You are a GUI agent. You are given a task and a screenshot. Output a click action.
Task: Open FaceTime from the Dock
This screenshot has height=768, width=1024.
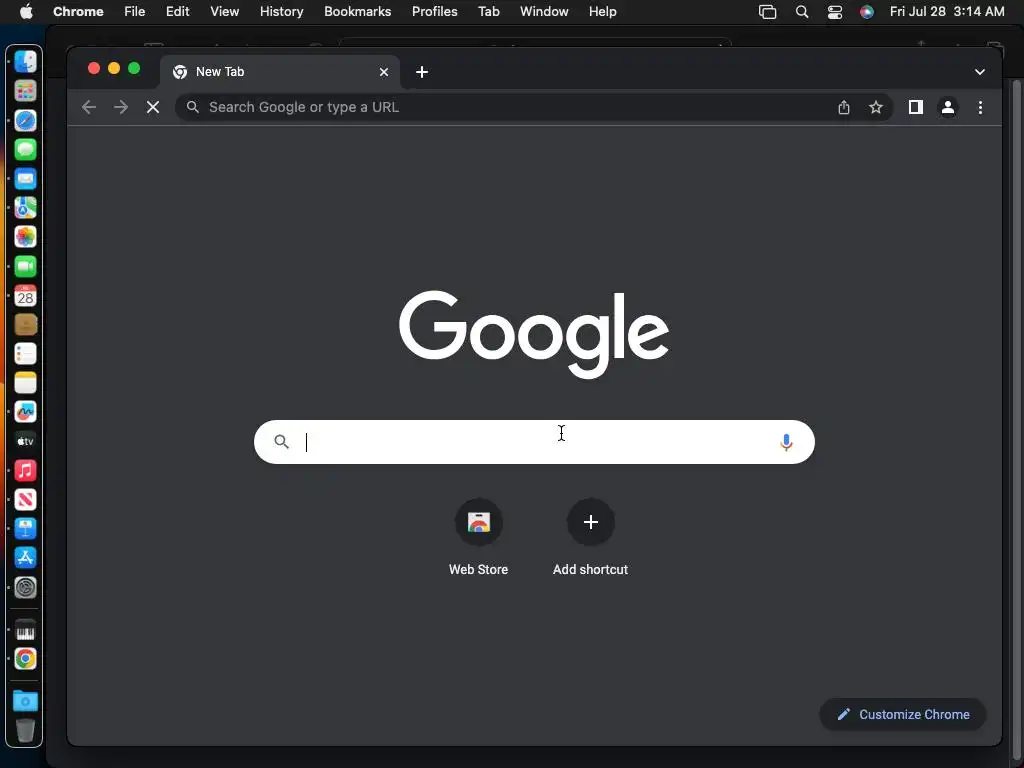[25, 266]
